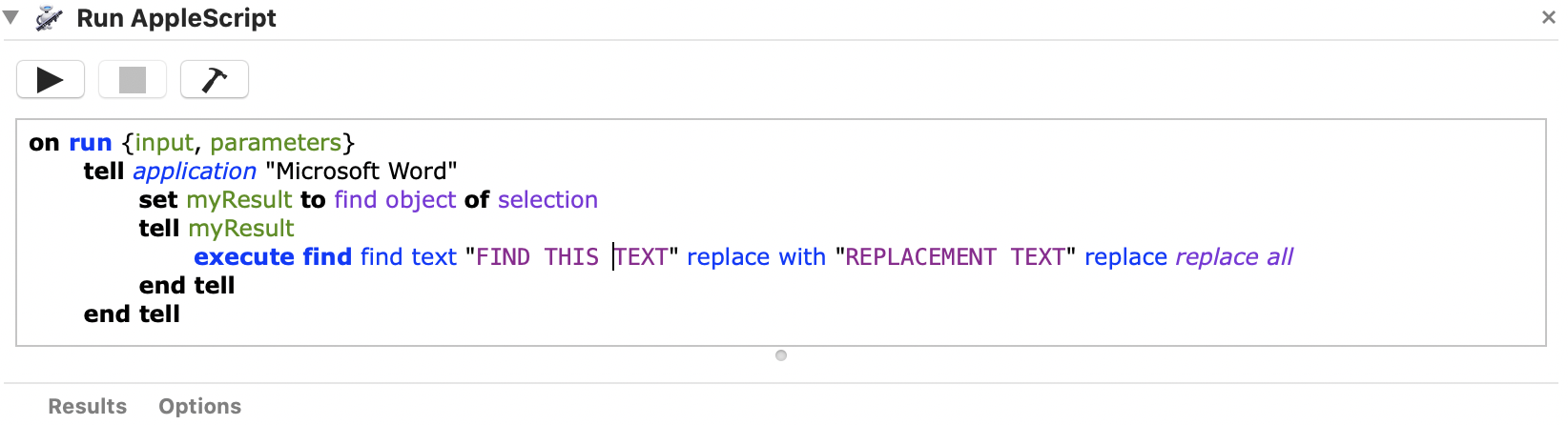Click the "execute find" command text

[x=273, y=257]
